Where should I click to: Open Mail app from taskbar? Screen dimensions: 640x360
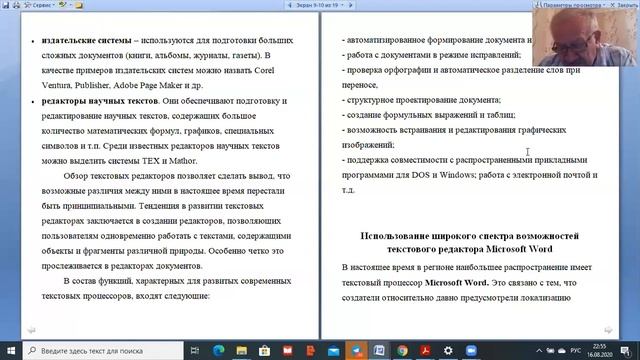(333, 351)
